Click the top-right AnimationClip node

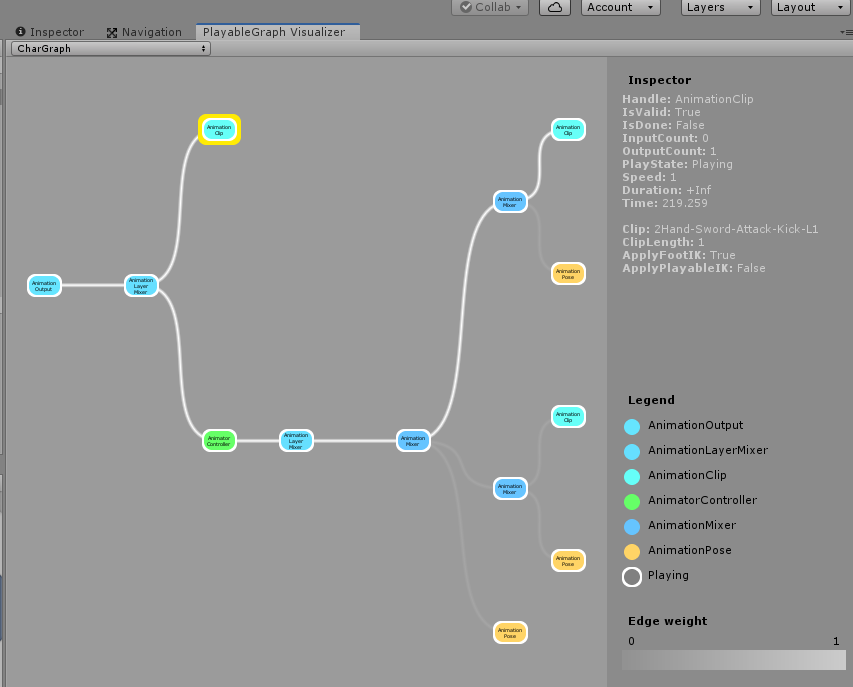pyautogui.click(x=567, y=129)
